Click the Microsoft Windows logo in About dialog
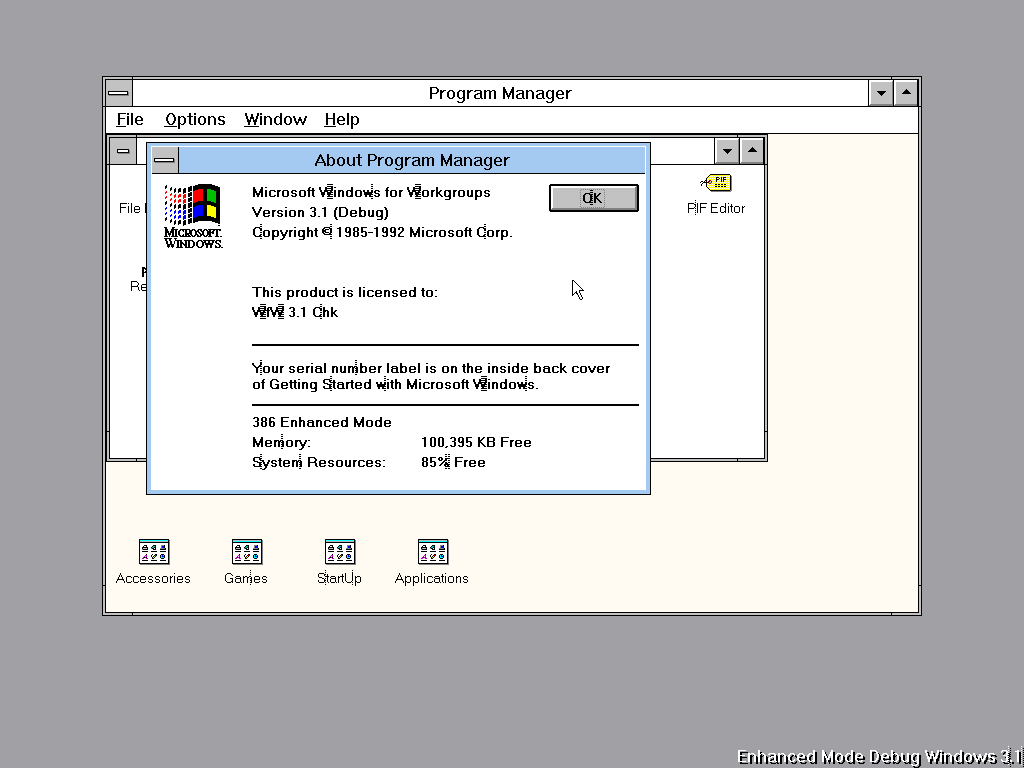Viewport: 1024px width, 768px height. click(193, 216)
